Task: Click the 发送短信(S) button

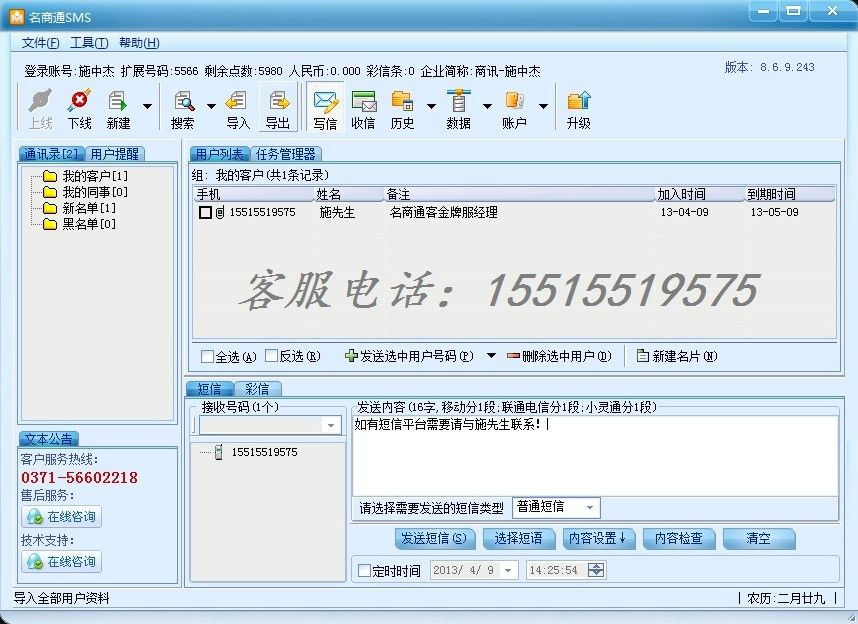Action: coord(434,539)
